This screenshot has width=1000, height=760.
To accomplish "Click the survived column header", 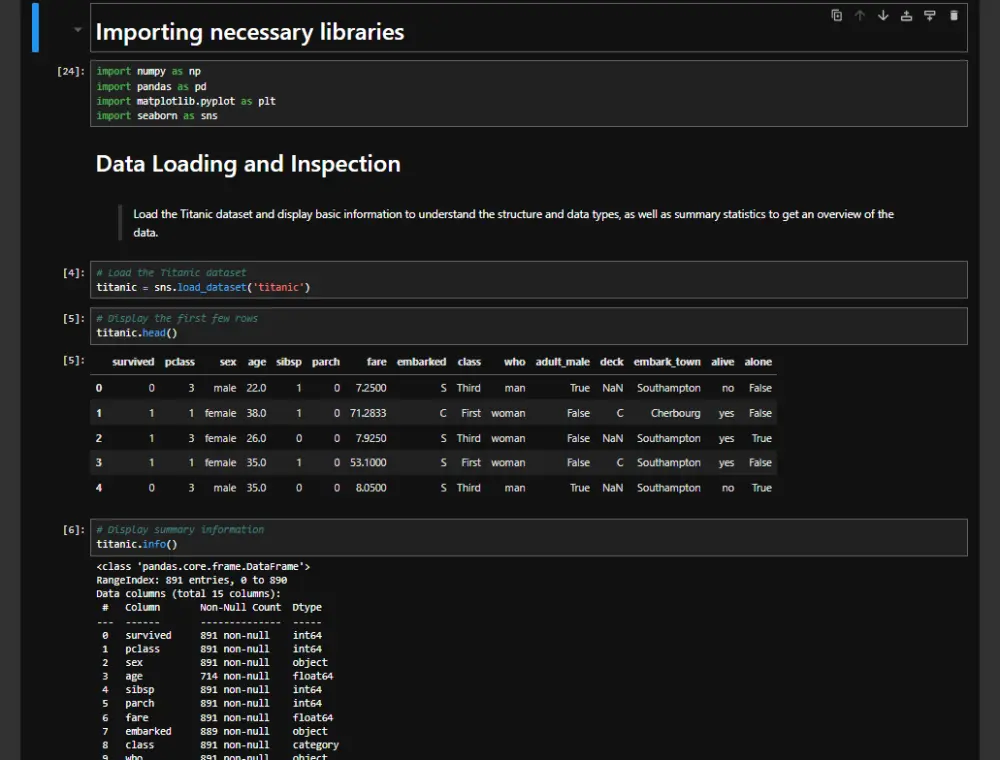I will (x=133, y=362).
